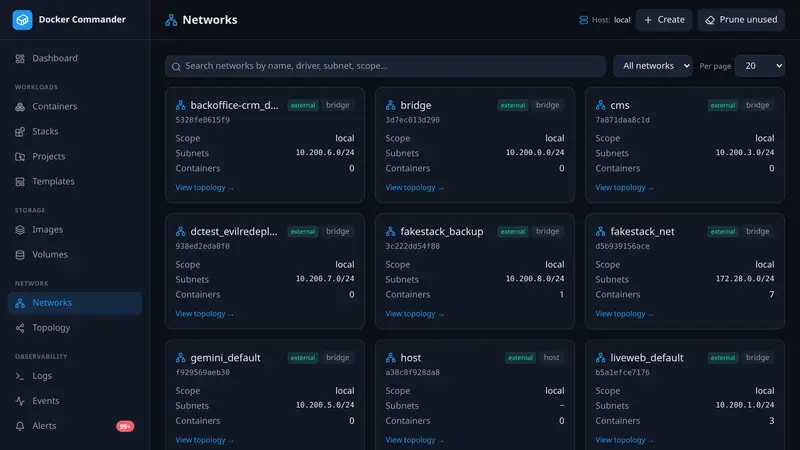Click the fakestack_backup network title

point(441,231)
